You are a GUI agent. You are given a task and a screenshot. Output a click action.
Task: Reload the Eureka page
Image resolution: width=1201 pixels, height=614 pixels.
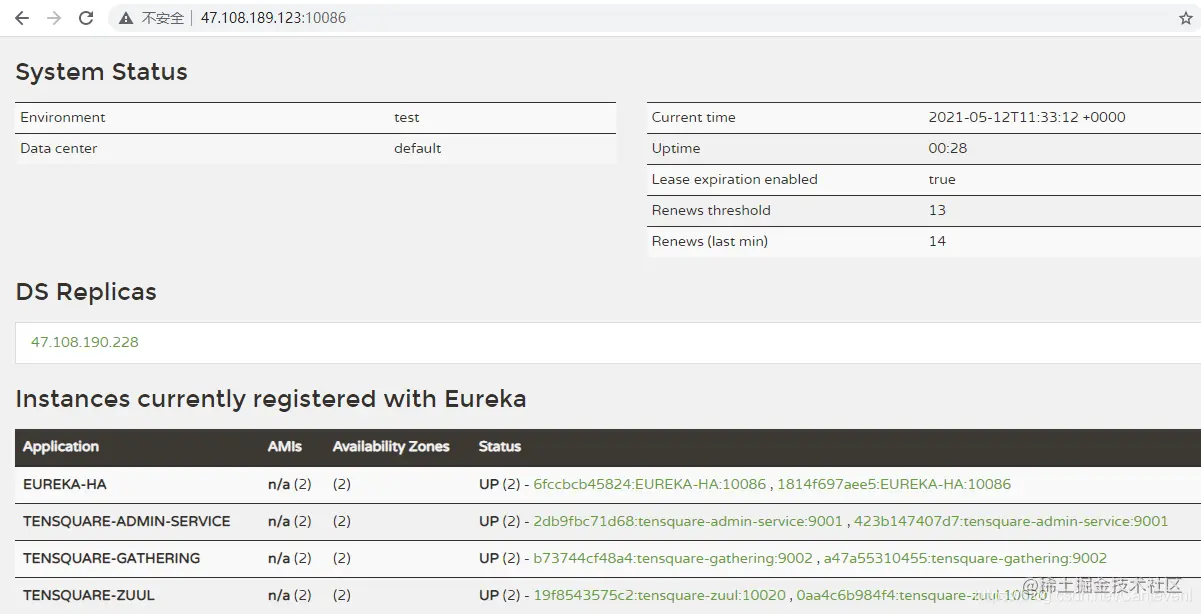point(86,18)
